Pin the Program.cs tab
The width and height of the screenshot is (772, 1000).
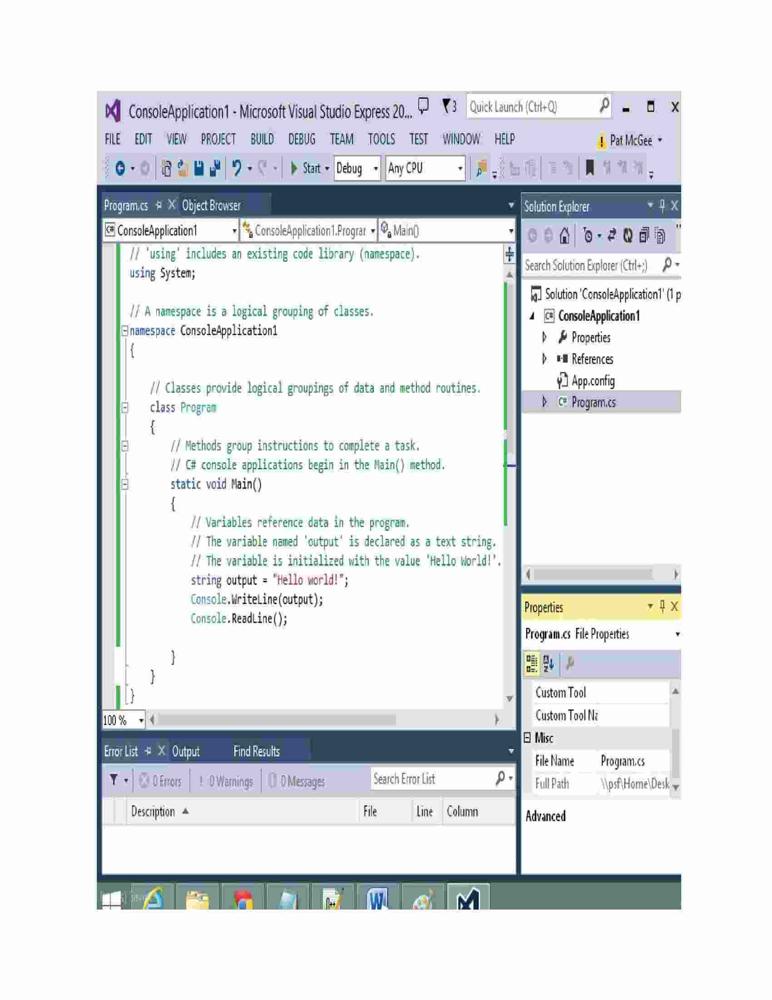pyautogui.click(x=159, y=205)
